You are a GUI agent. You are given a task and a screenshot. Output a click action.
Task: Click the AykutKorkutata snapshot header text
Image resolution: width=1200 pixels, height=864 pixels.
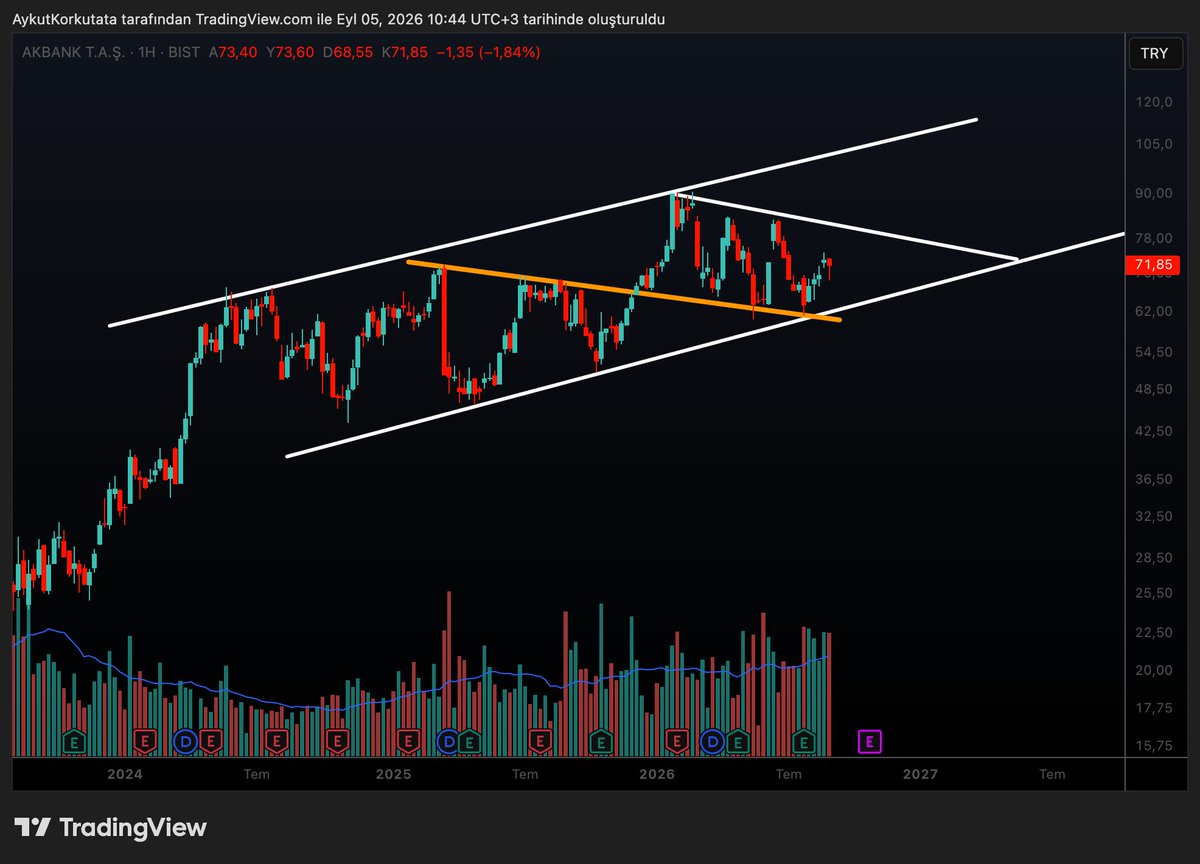pos(337,19)
